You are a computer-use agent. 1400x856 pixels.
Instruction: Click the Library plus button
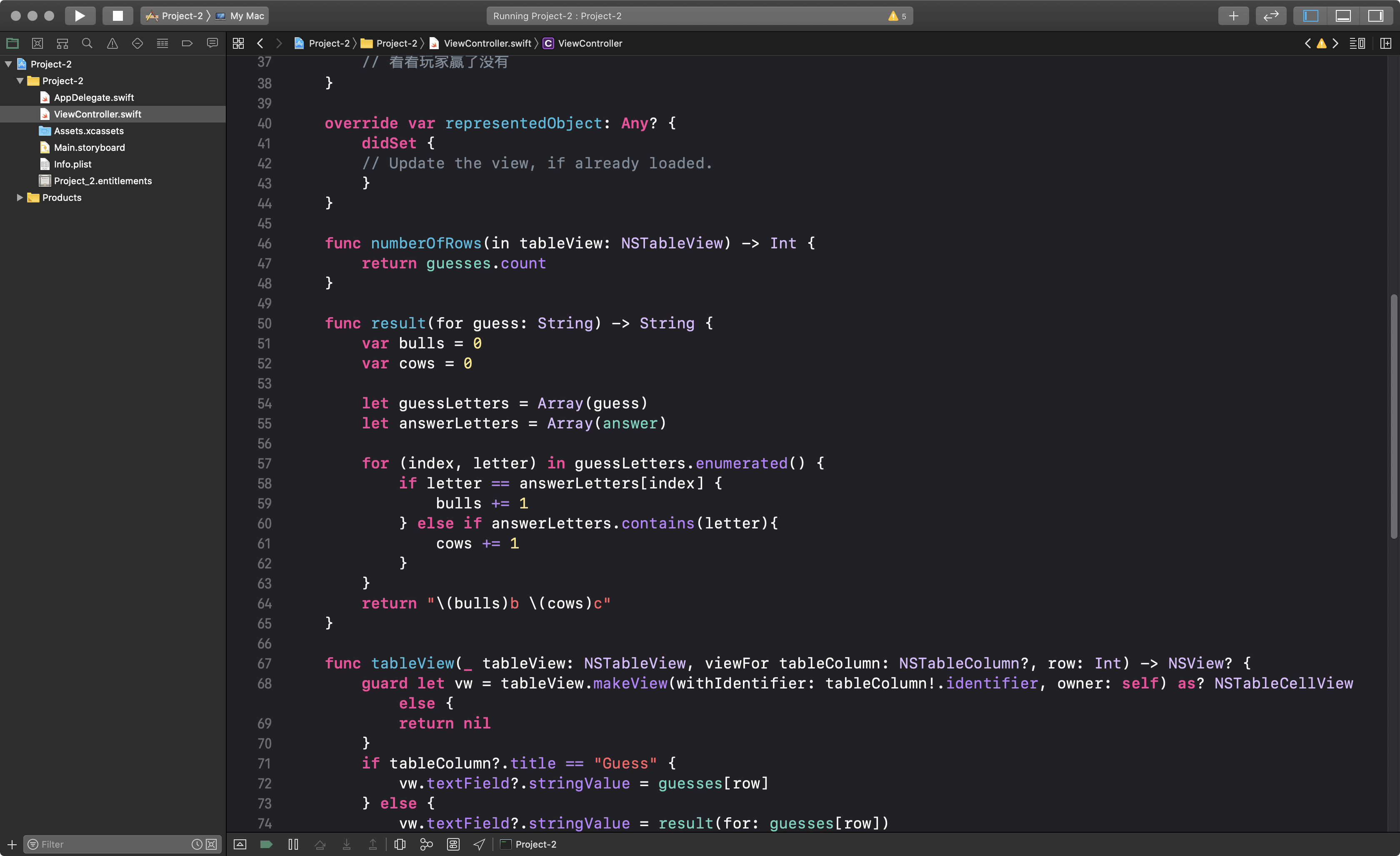click(x=1233, y=16)
